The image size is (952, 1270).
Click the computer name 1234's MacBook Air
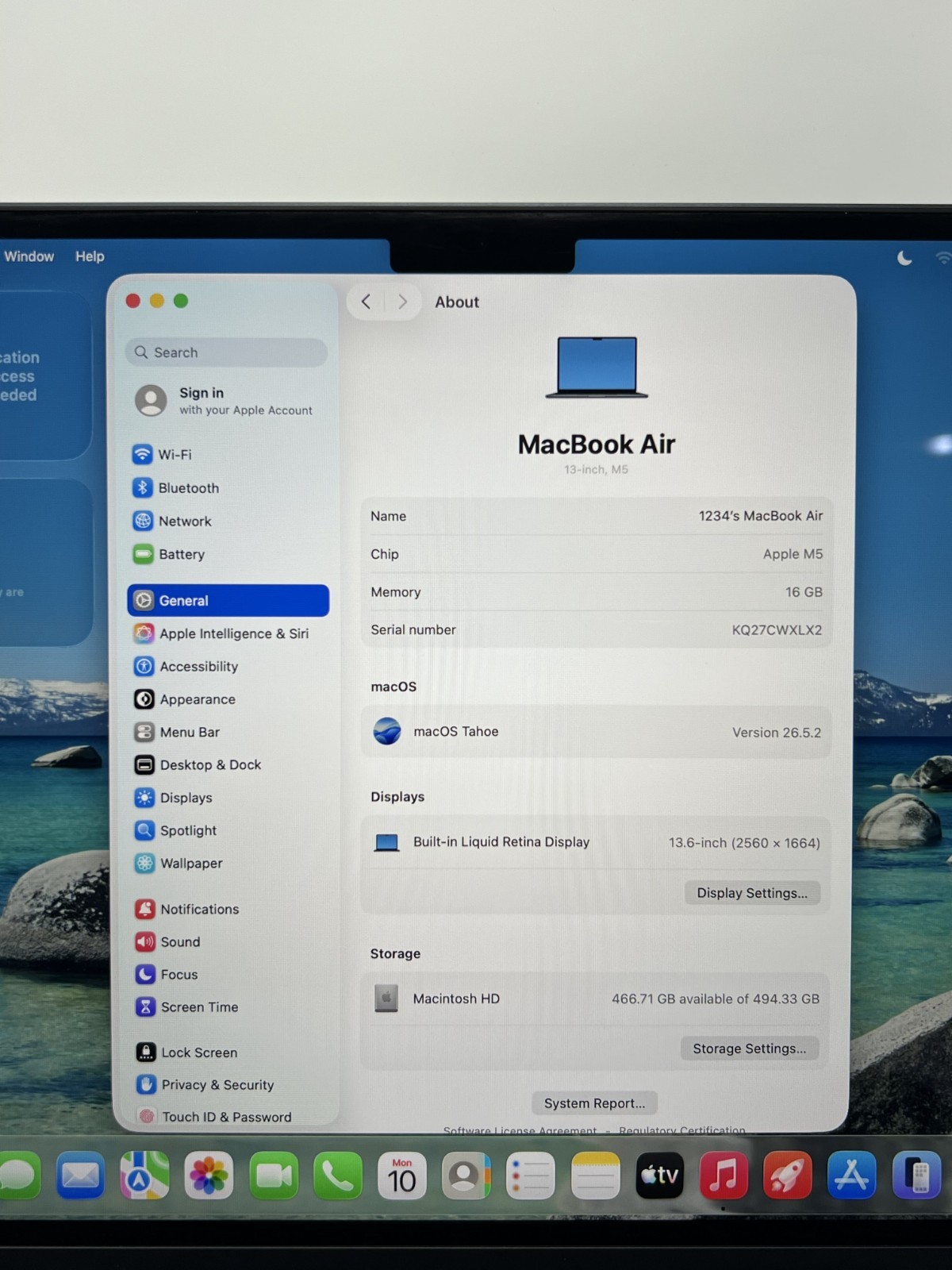(x=760, y=516)
